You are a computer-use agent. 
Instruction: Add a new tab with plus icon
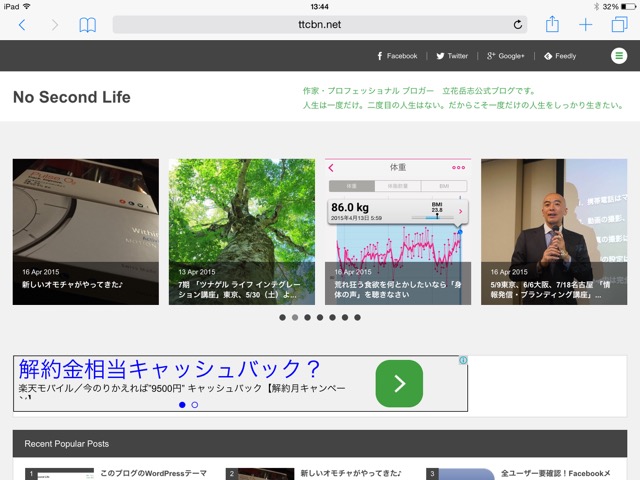tap(586, 25)
